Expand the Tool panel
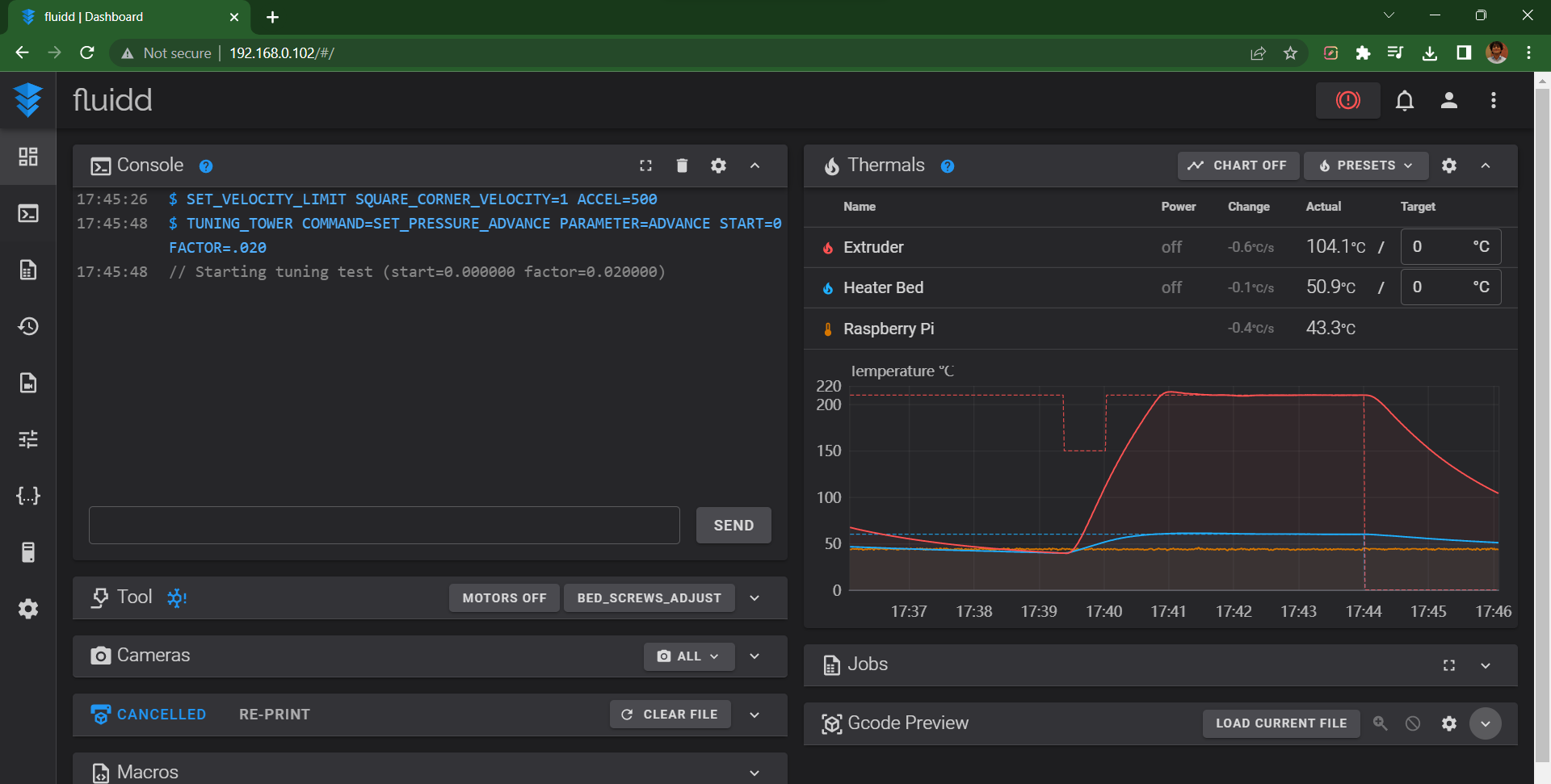Screen dimensions: 1551x784 tap(754, 598)
